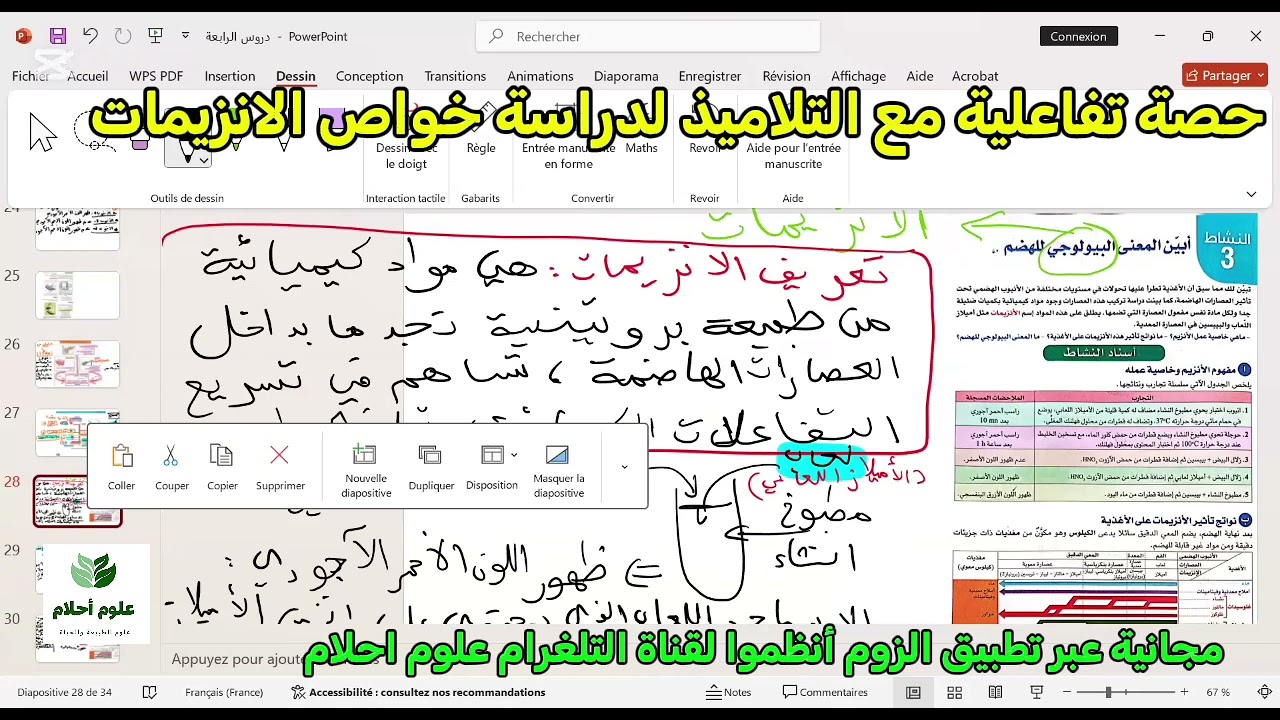Open the Customize Quick Access Toolbar dropdown
Screen dimensions: 1280x720
pyautogui.click(x=185, y=36)
